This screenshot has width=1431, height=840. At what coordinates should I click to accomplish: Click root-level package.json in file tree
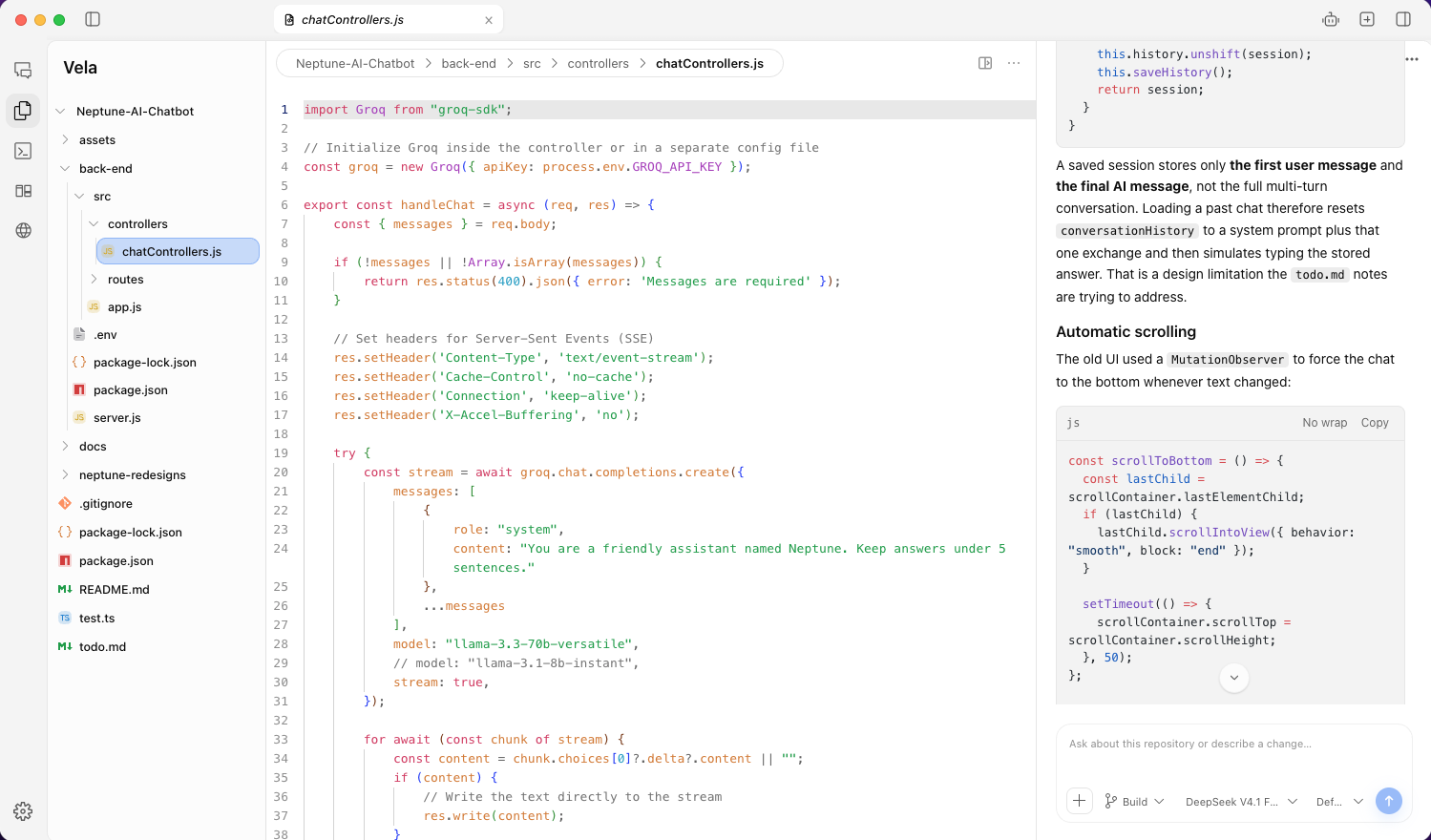point(116,561)
